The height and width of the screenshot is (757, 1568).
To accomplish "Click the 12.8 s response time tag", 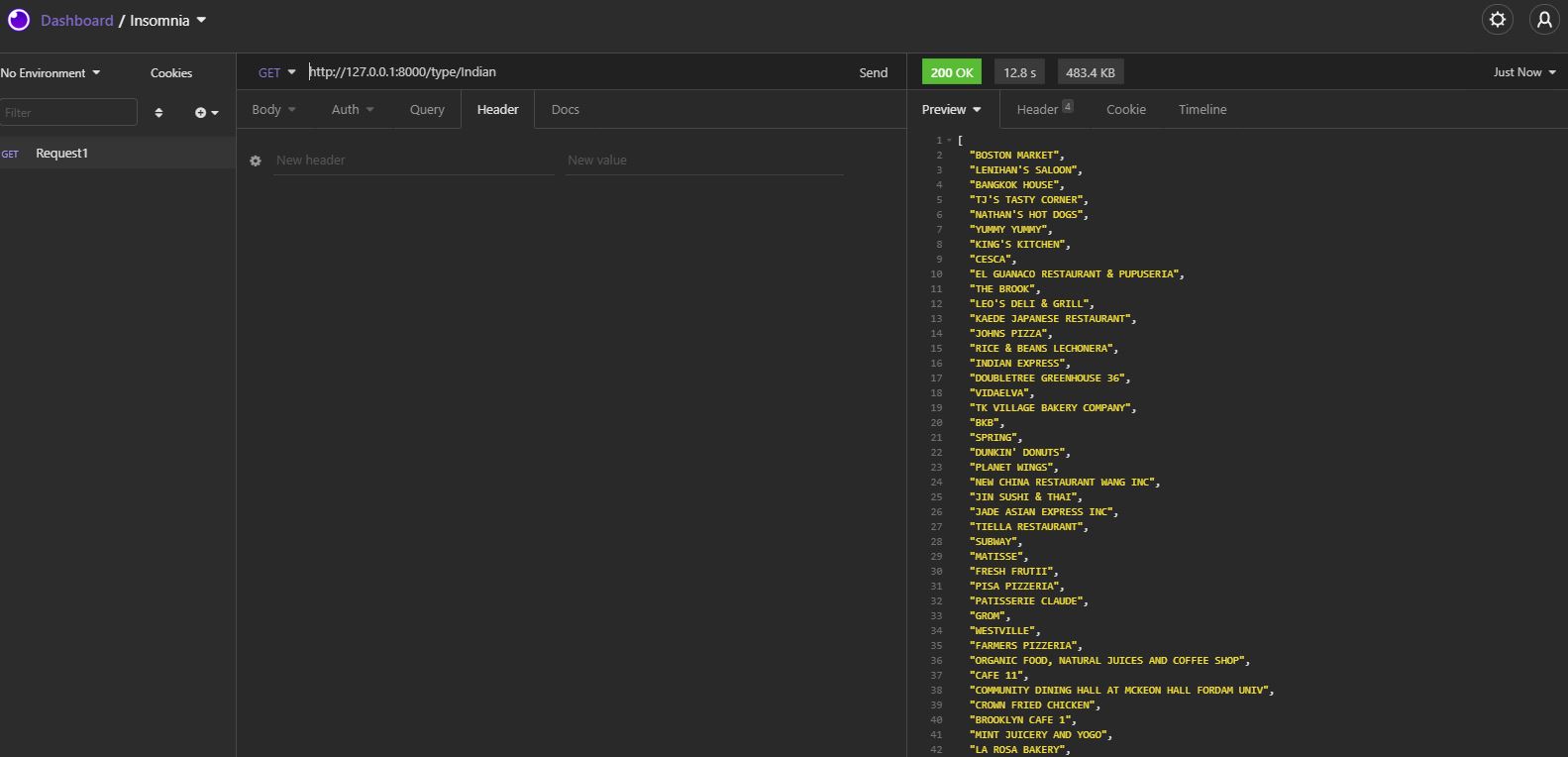I will point(1019,72).
